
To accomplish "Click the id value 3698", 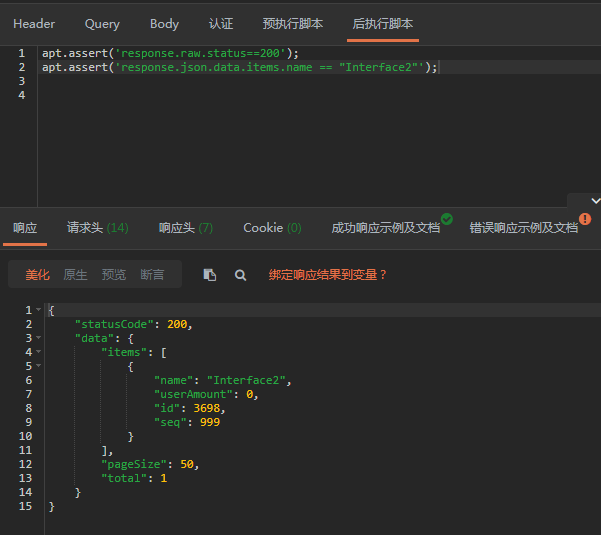I will pos(207,408).
